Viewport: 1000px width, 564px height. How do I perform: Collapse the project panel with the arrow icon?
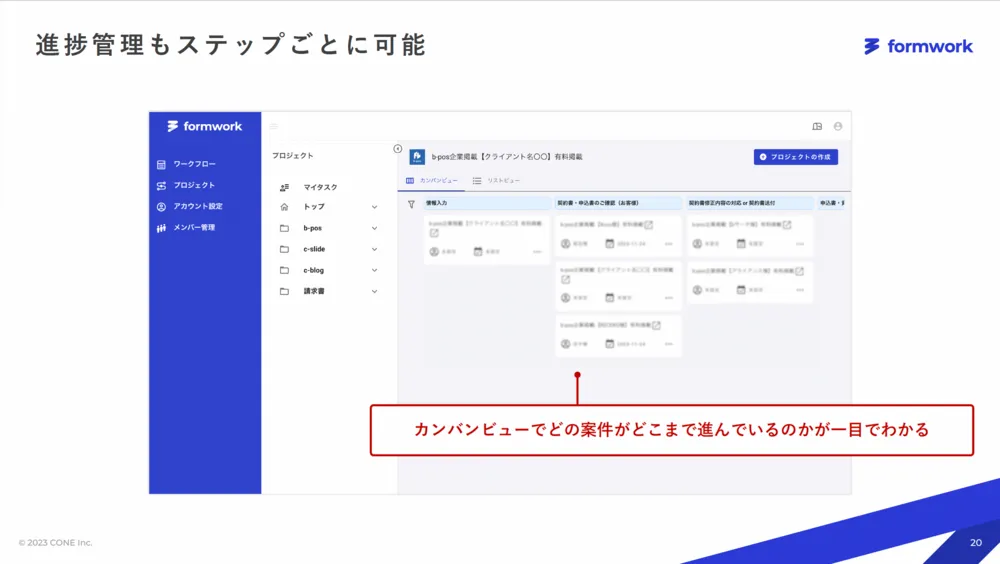(397, 149)
